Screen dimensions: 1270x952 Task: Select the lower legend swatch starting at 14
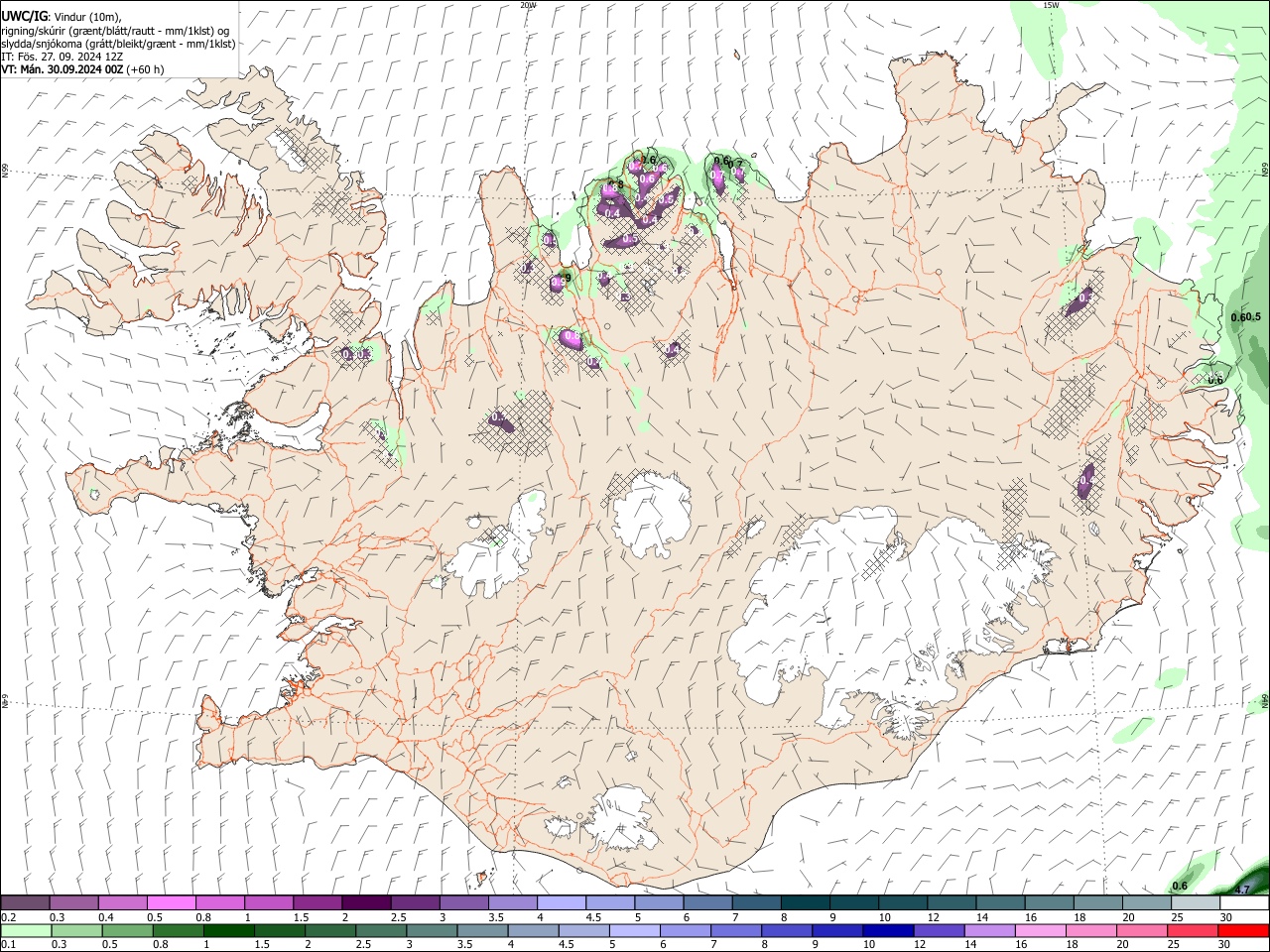(988, 931)
